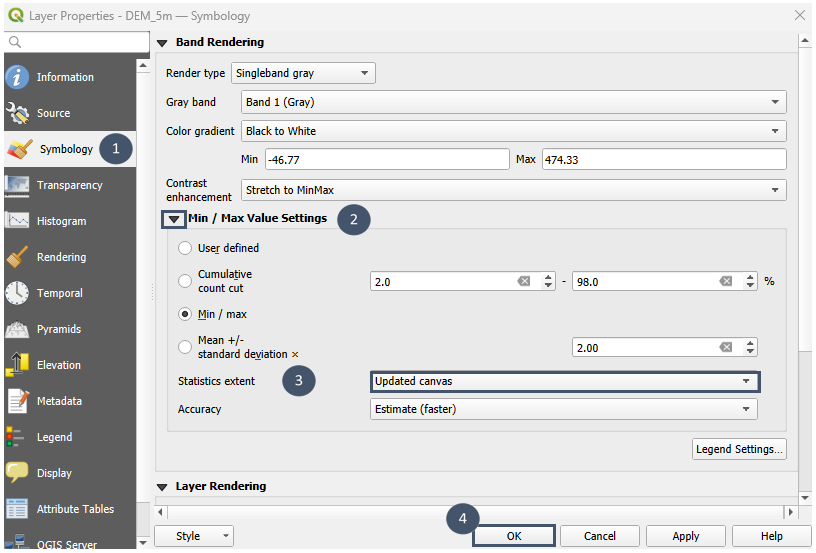Viewport: 816px width, 553px height.
Task: Open the Color gradient dropdown
Action: click(514, 131)
